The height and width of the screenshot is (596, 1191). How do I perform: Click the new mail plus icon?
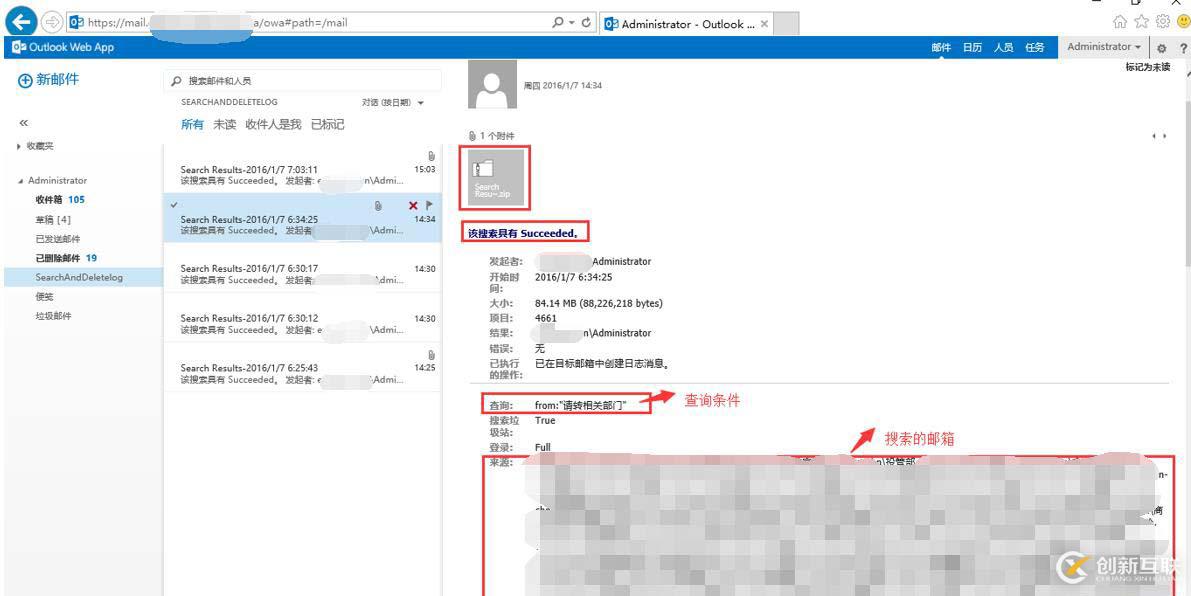[24, 80]
